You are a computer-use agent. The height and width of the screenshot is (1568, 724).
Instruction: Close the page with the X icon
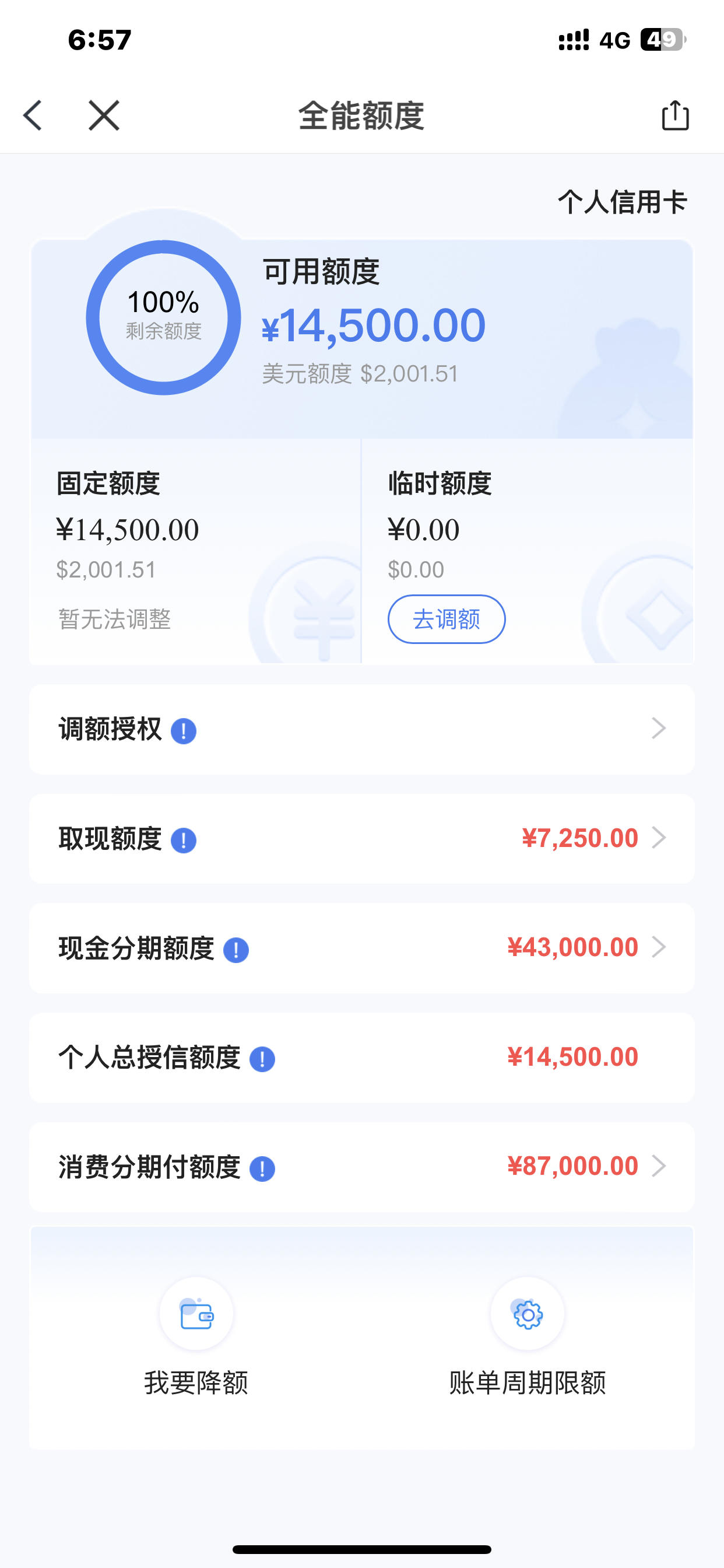[104, 116]
